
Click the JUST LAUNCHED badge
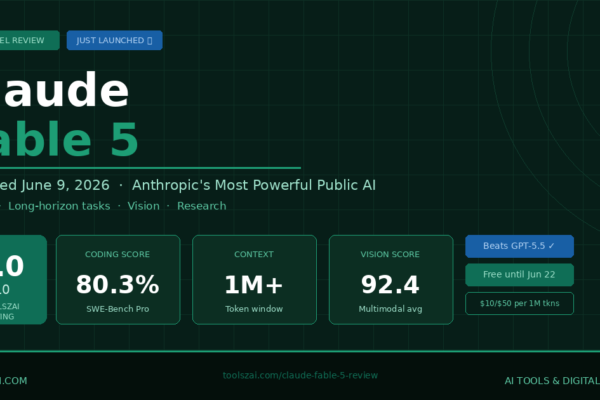[114, 40]
